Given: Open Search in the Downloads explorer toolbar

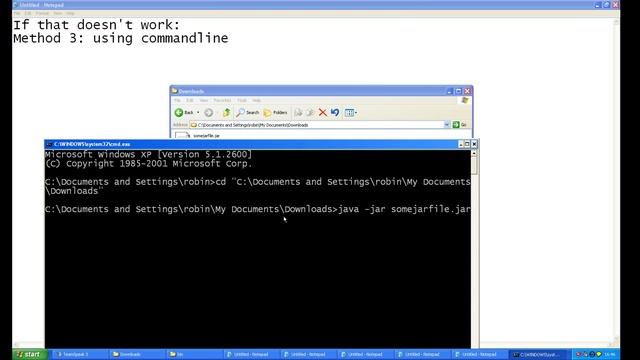Looking at the screenshot, I should [x=248, y=113].
